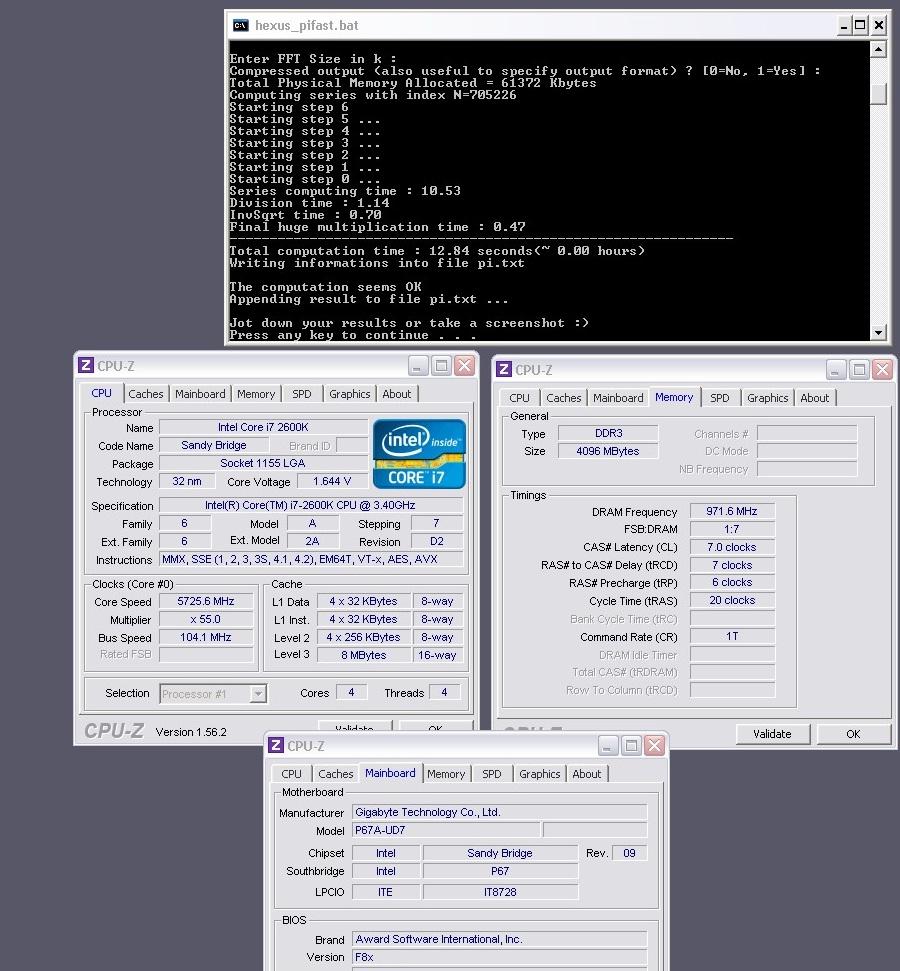Open Graphics tab in the CPU-Z CPU window
Viewport: 900px width, 971px height.
pos(349,394)
